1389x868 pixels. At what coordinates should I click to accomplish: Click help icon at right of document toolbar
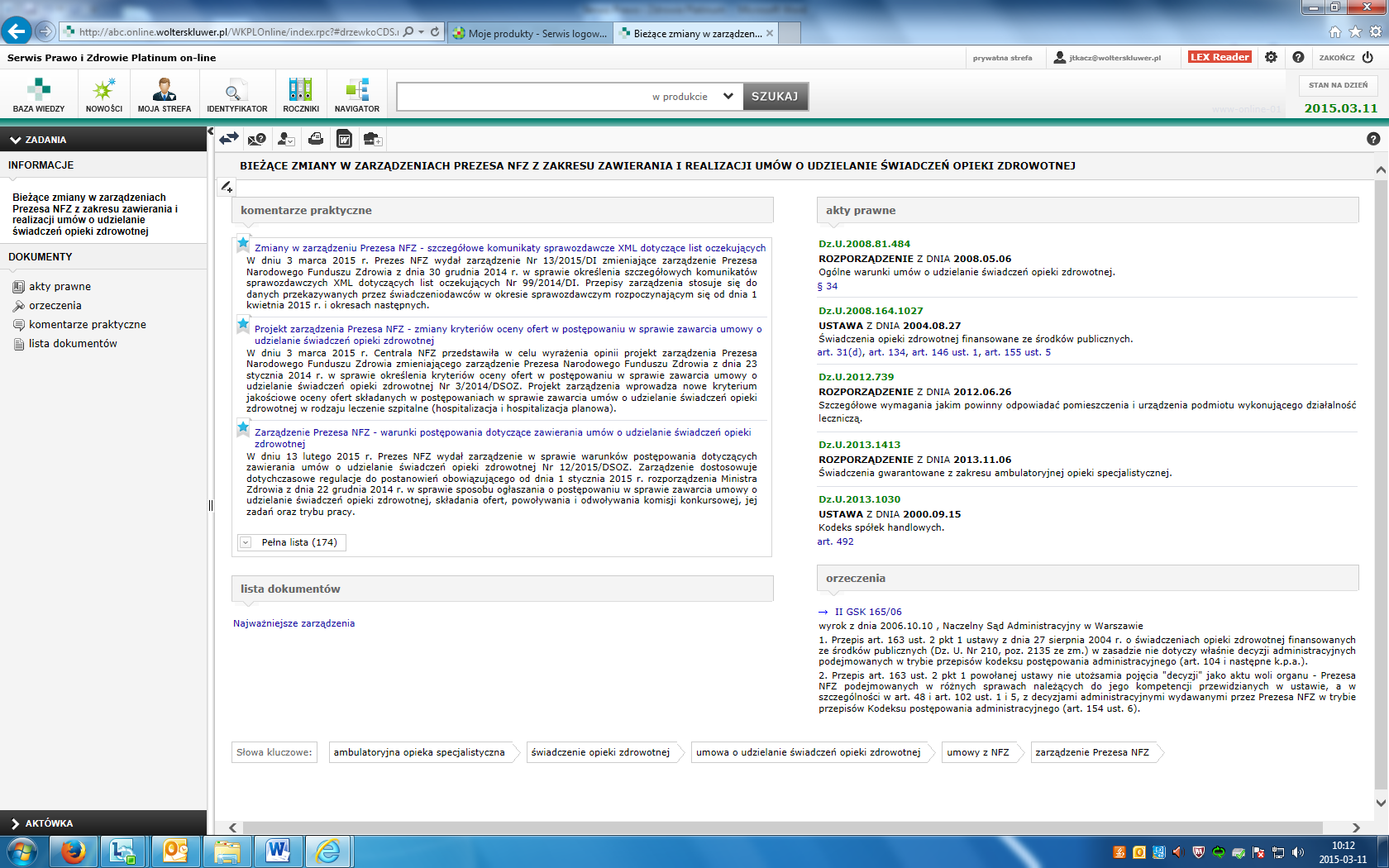point(1373,140)
